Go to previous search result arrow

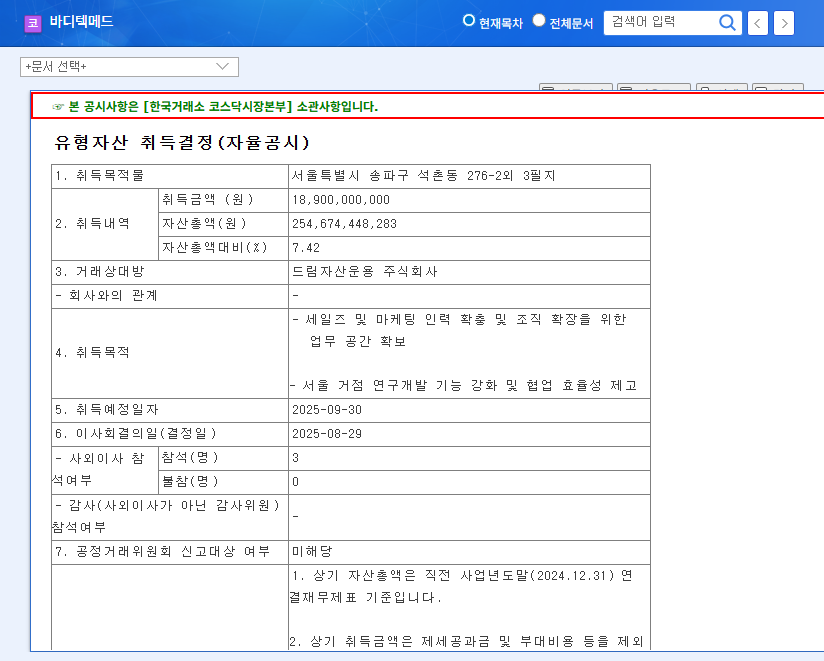pyautogui.click(x=757, y=23)
